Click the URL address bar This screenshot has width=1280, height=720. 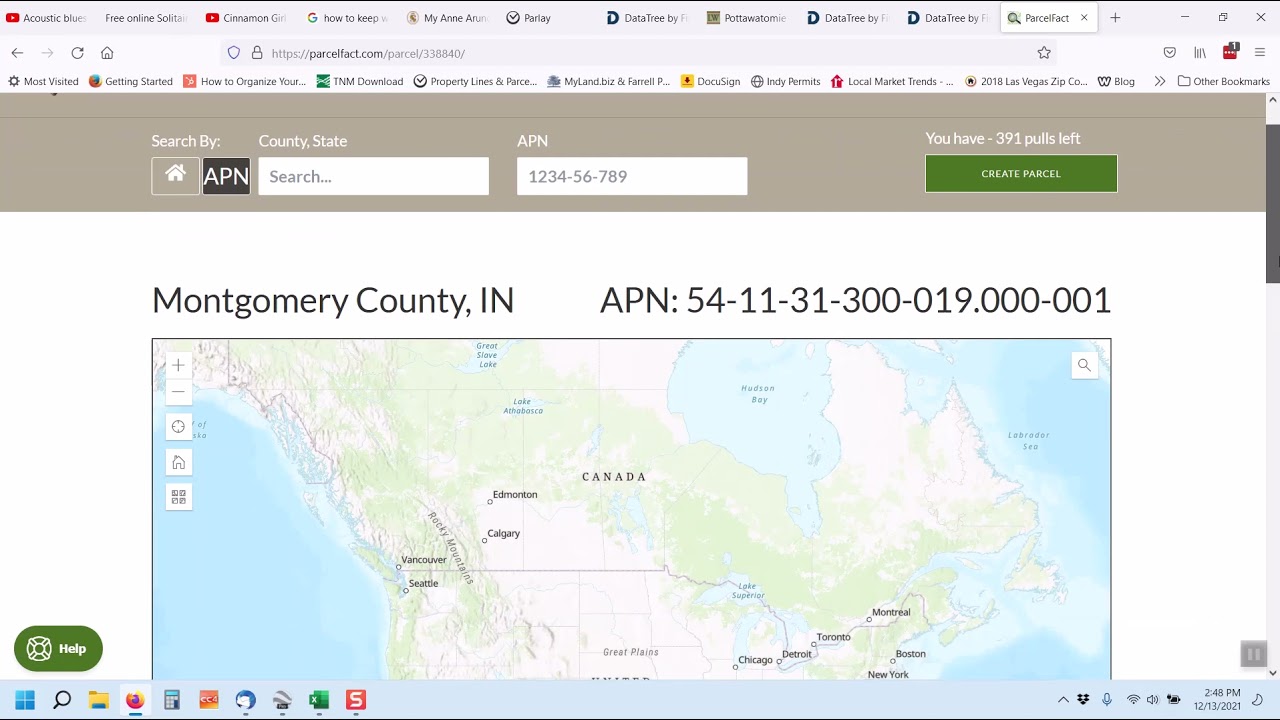coord(640,53)
